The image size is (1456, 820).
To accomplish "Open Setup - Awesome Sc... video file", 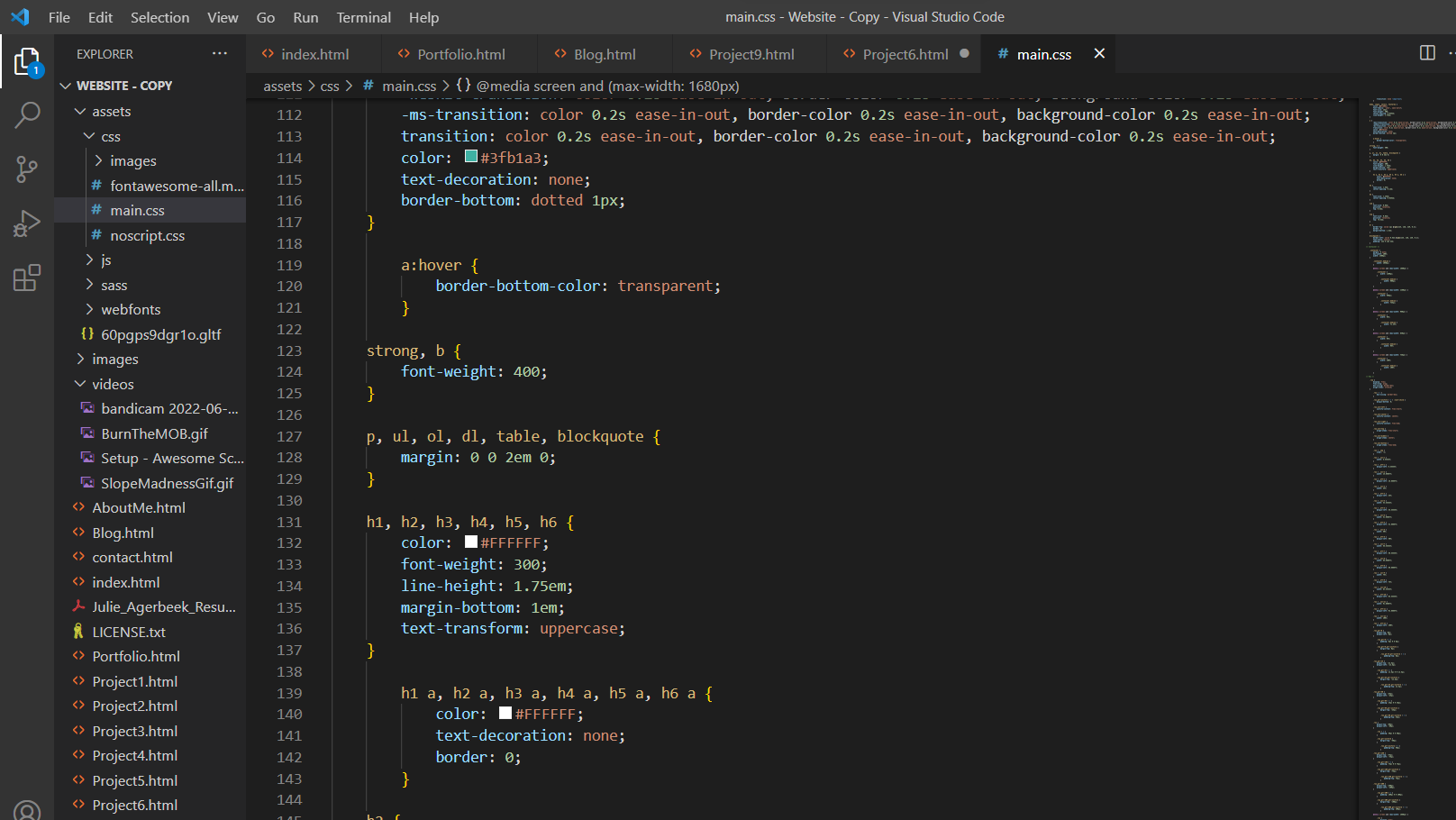I will (x=150, y=458).
